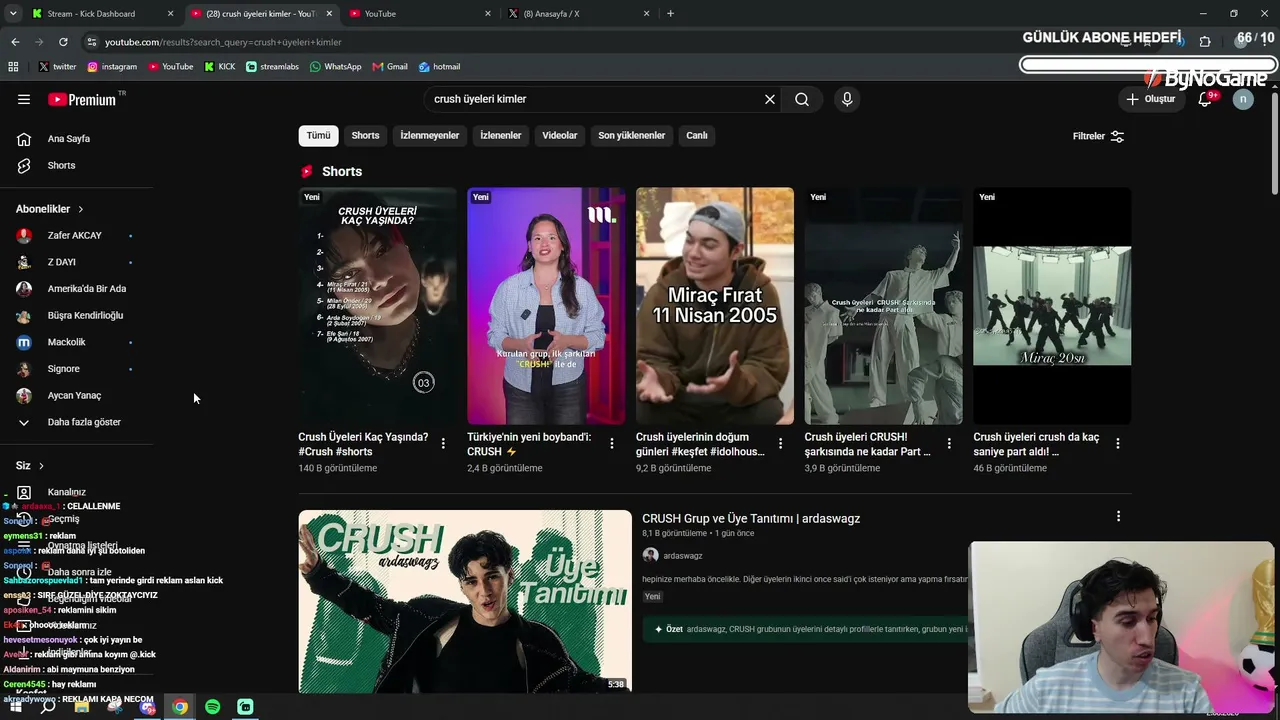Viewport: 1280px width, 720px height.
Task: Start voice search with the microphone icon
Action: tap(847, 99)
